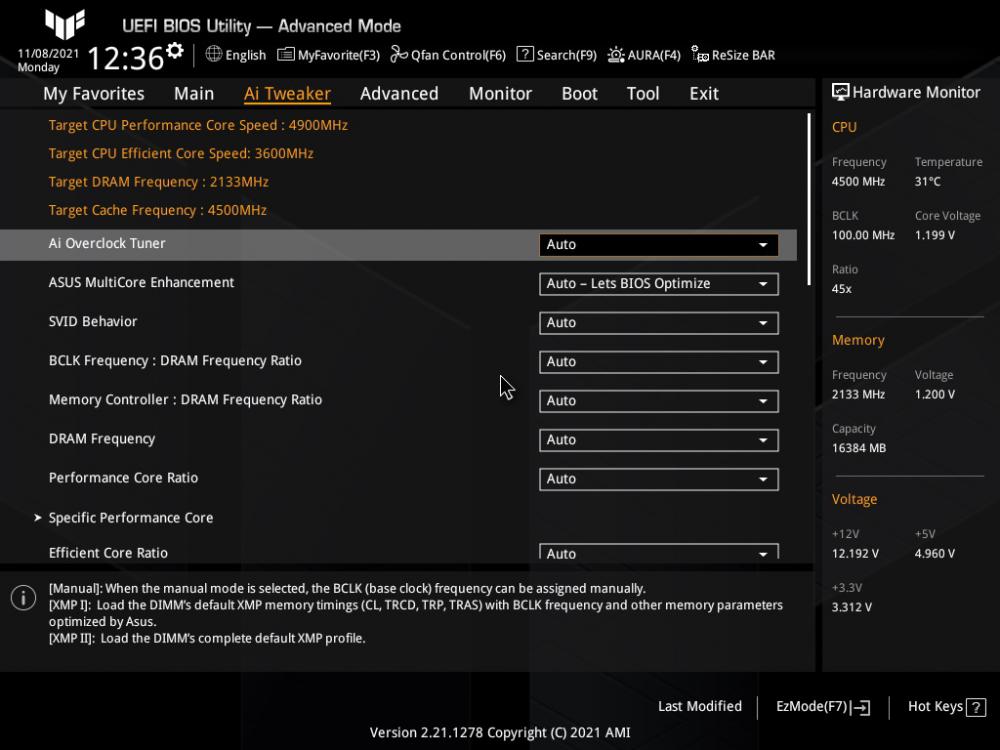Open the Performance Core Ratio dropdown
This screenshot has width=1000, height=750.
click(x=658, y=479)
